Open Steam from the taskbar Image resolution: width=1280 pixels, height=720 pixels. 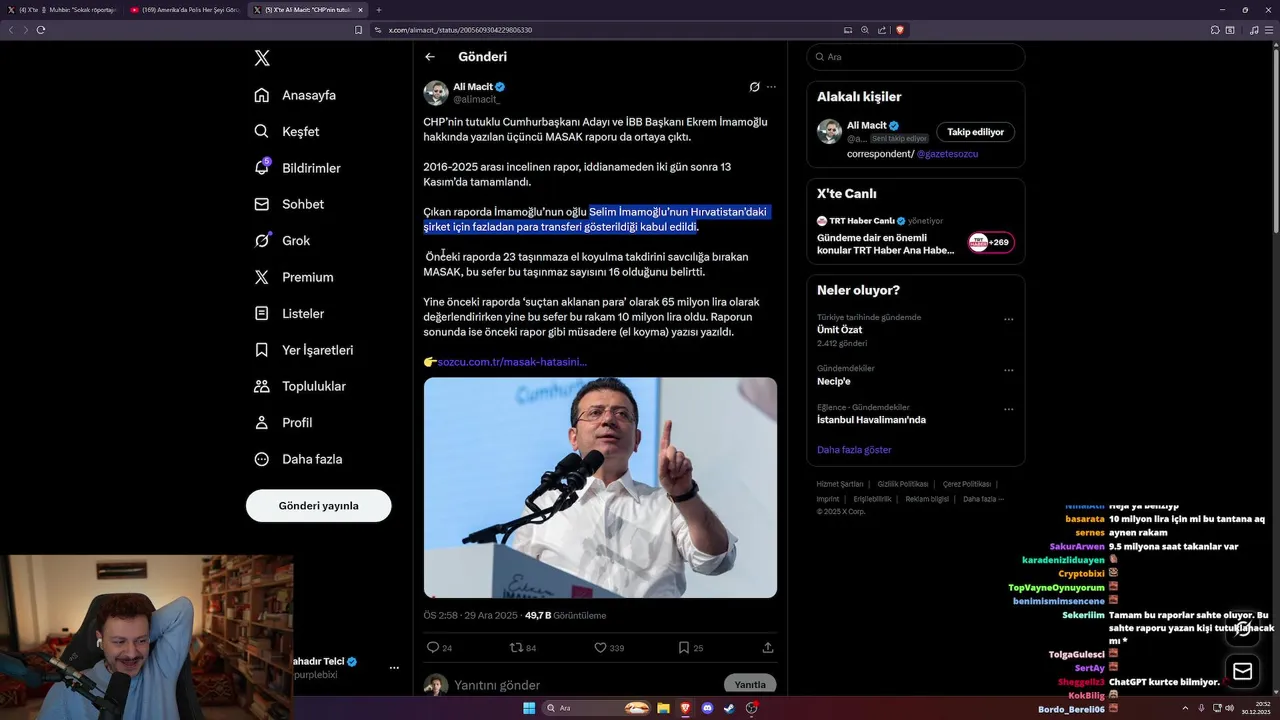click(x=729, y=708)
